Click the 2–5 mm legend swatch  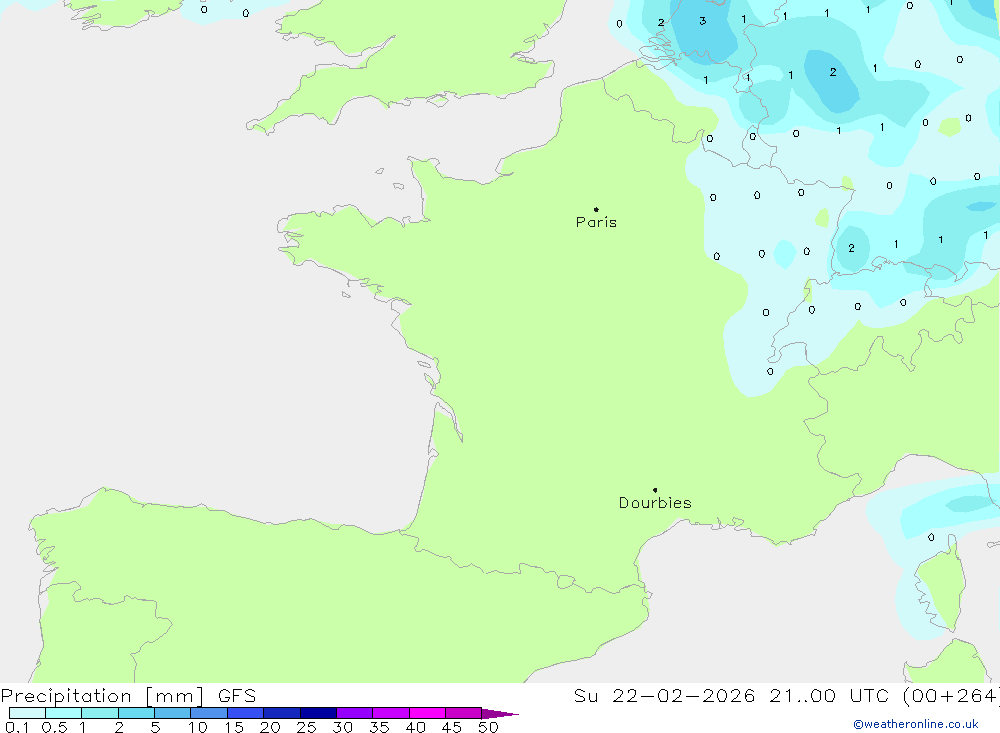[x=136, y=713]
